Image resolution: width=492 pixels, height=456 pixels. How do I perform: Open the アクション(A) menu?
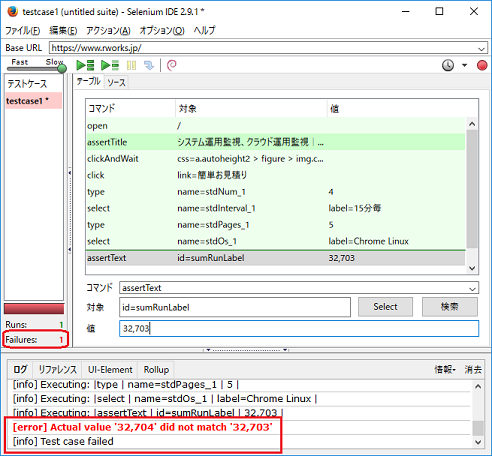[x=108, y=31]
